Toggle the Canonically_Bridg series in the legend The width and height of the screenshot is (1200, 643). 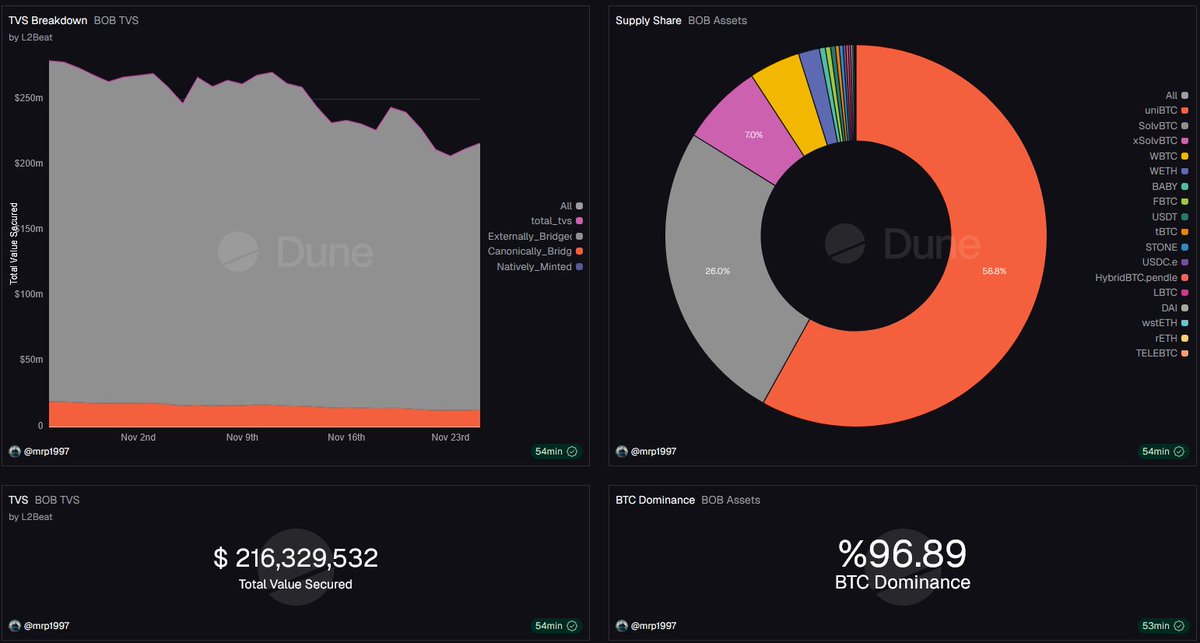click(535, 251)
